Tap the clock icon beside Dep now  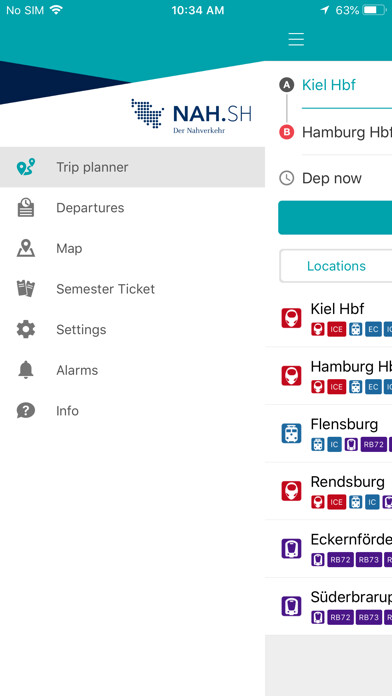287,178
